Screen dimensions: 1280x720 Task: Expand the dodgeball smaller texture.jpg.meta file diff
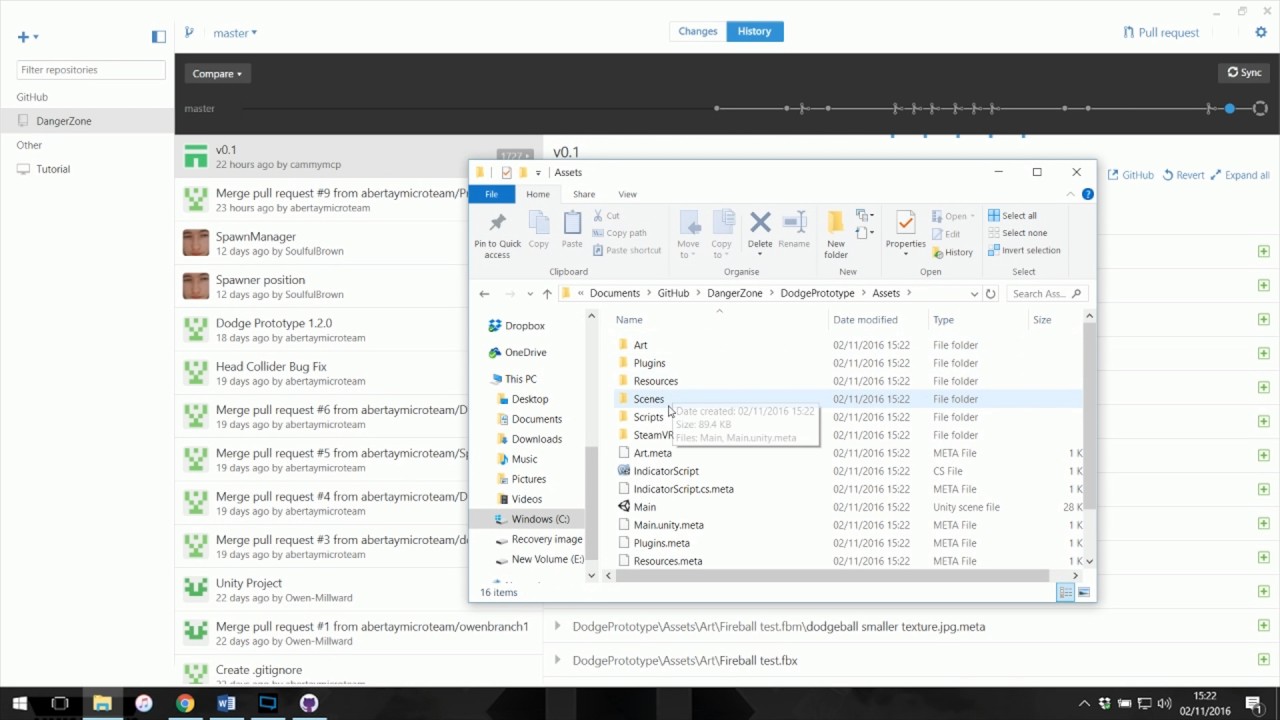click(x=558, y=626)
